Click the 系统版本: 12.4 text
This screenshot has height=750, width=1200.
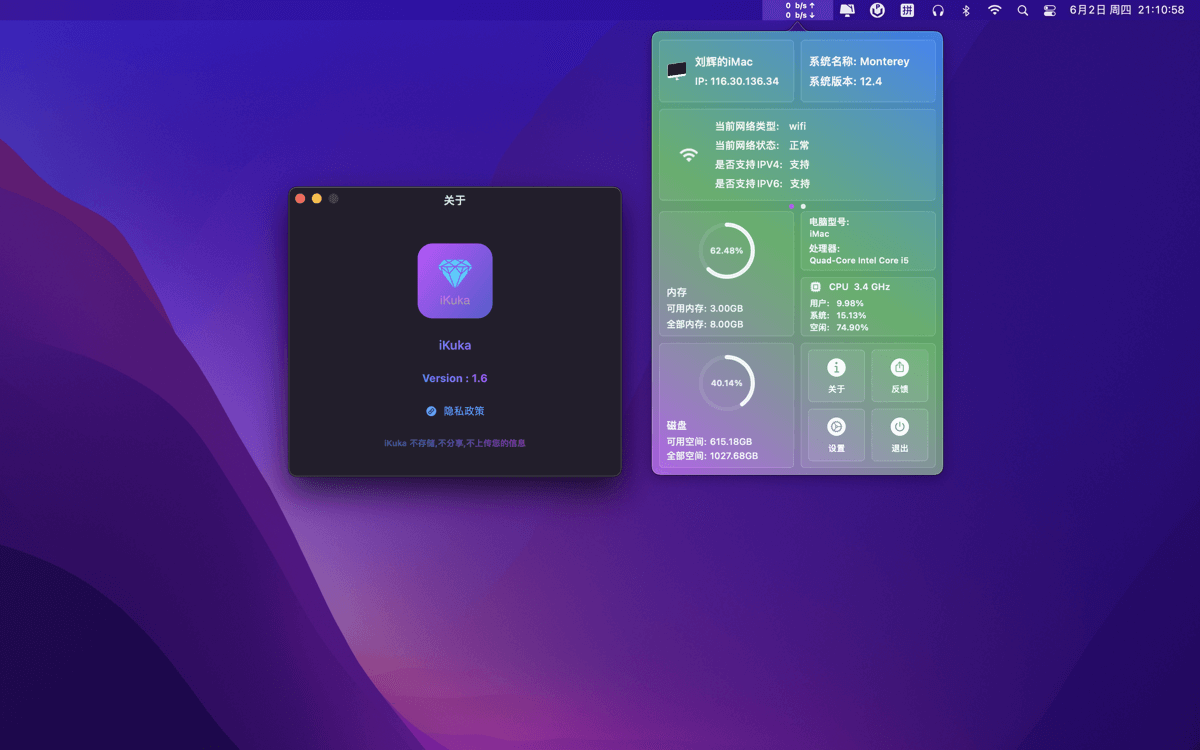point(845,81)
